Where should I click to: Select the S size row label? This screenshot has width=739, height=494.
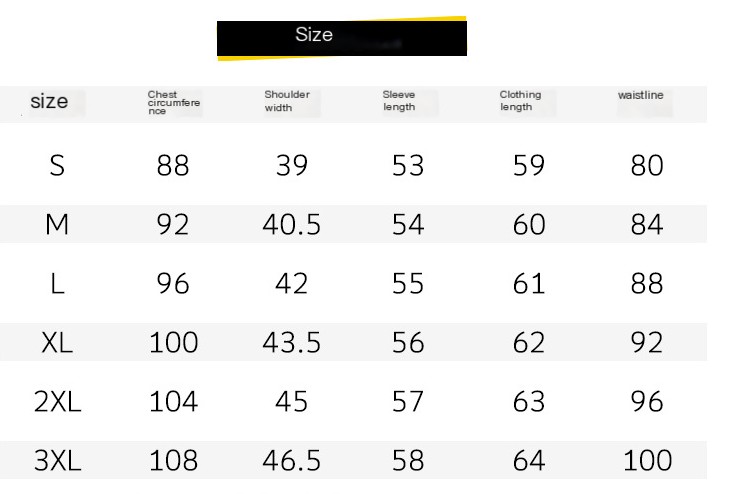click(x=57, y=165)
